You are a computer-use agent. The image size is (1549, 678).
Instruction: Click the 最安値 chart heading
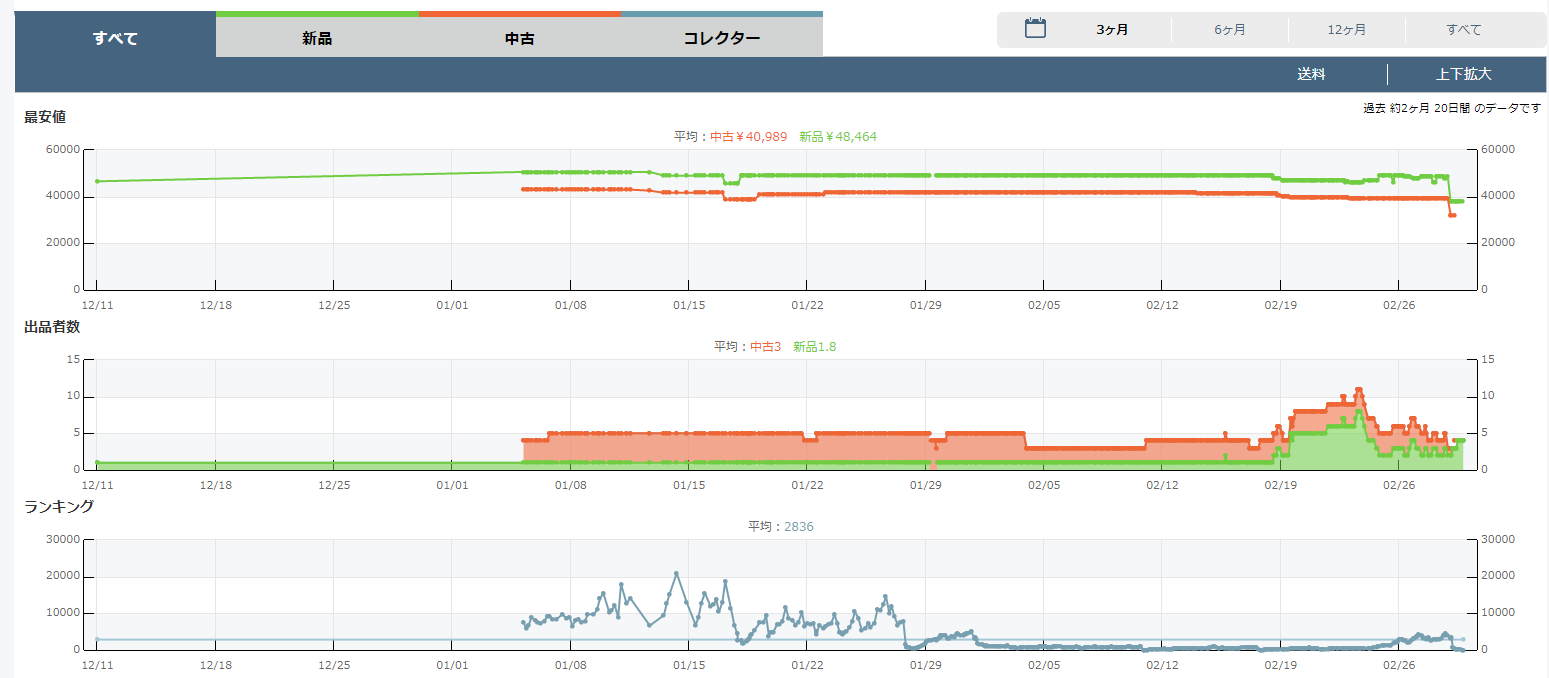[x=45, y=116]
